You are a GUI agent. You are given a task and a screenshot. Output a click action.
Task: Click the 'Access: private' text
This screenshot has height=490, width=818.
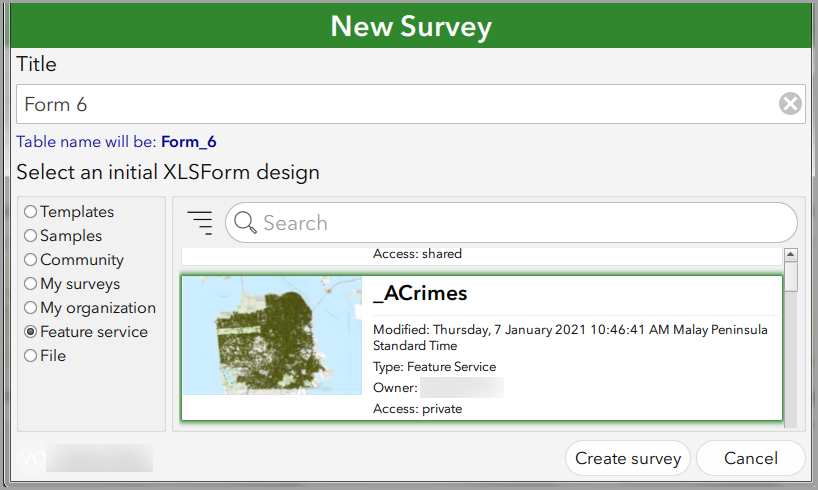coord(417,409)
